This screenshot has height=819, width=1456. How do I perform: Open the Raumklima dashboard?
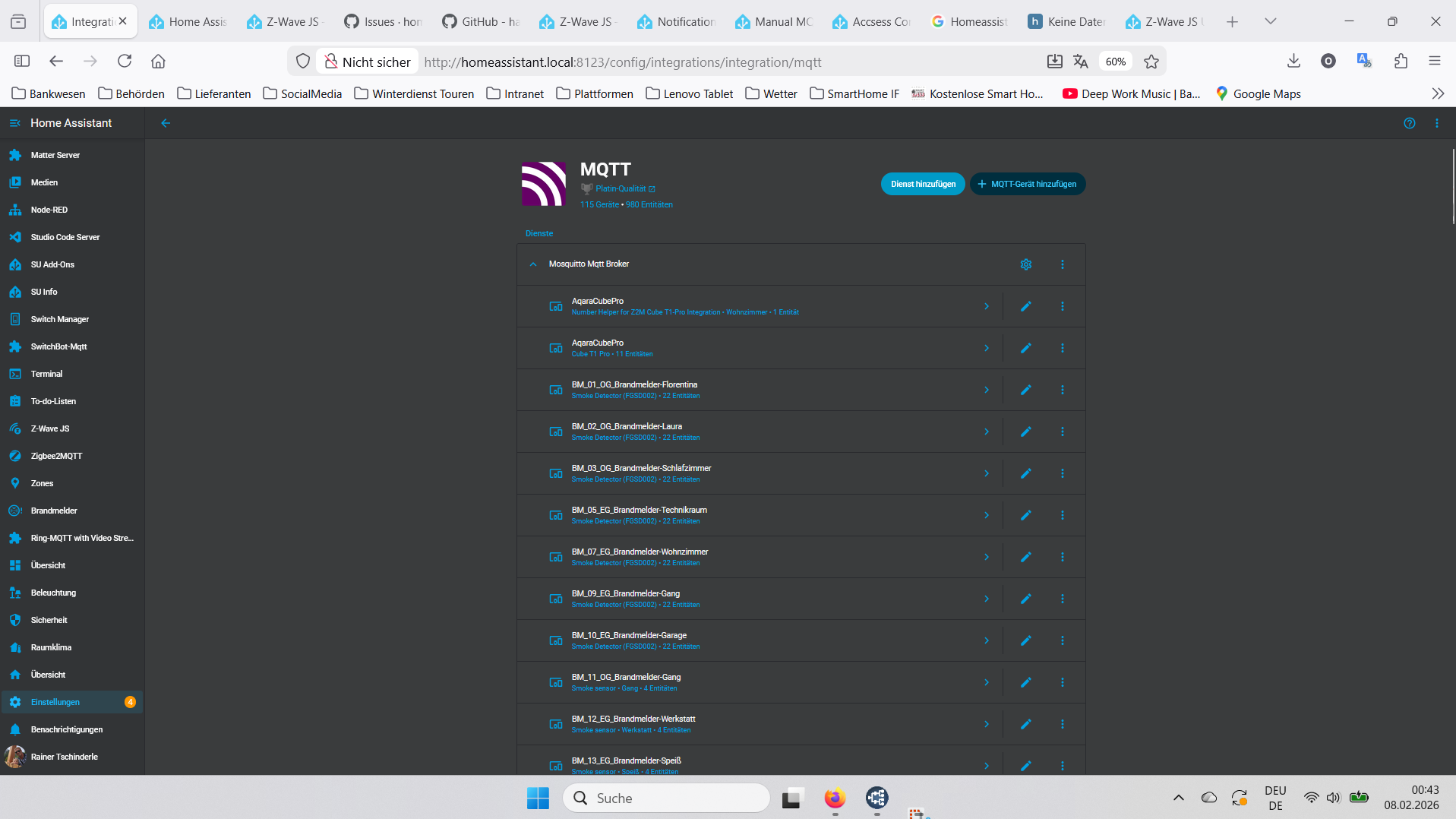[x=72, y=647]
